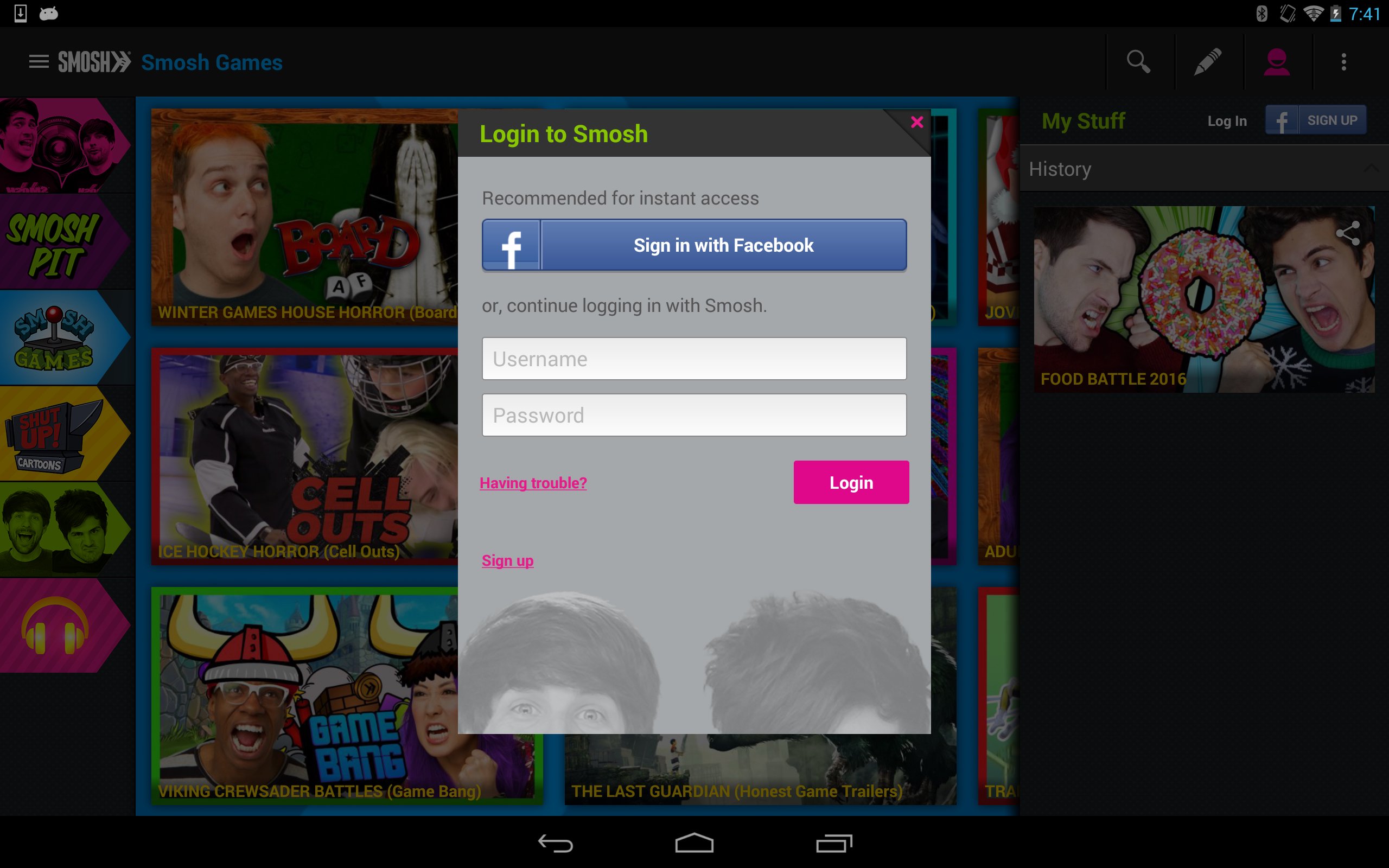Collapse the History section chevron
The width and height of the screenshot is (1389, 868).
coord(1371,169)
